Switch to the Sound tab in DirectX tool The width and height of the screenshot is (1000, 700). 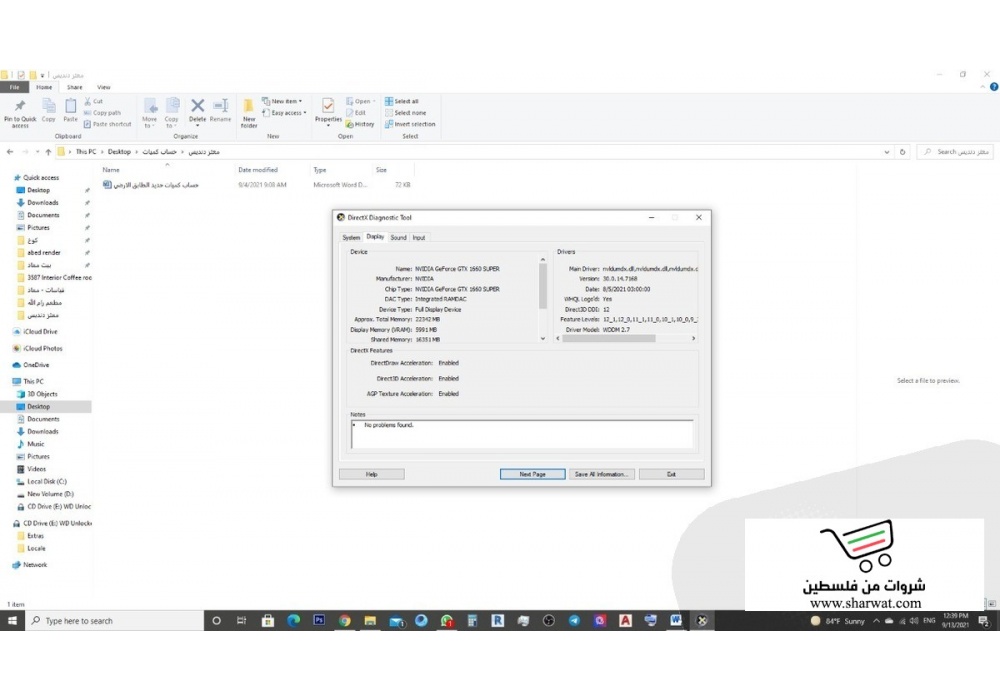click(398, 237)
